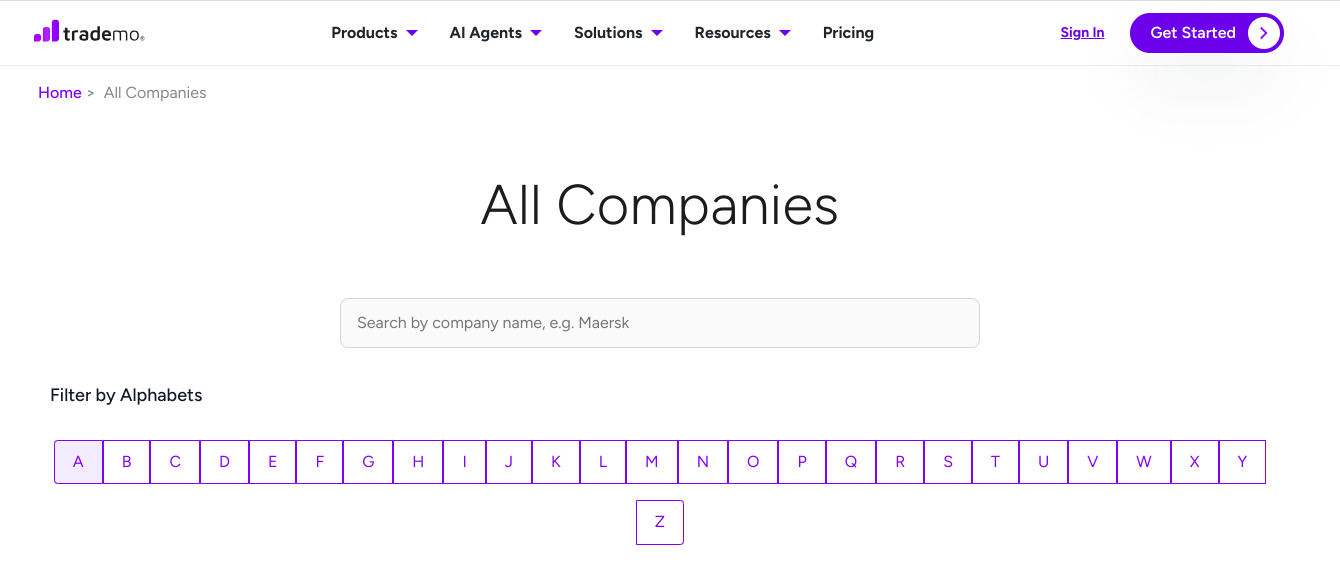The width and height of the screenshot is (1340, 582).
Task: Click the Get Started button
Action: 1206,33
